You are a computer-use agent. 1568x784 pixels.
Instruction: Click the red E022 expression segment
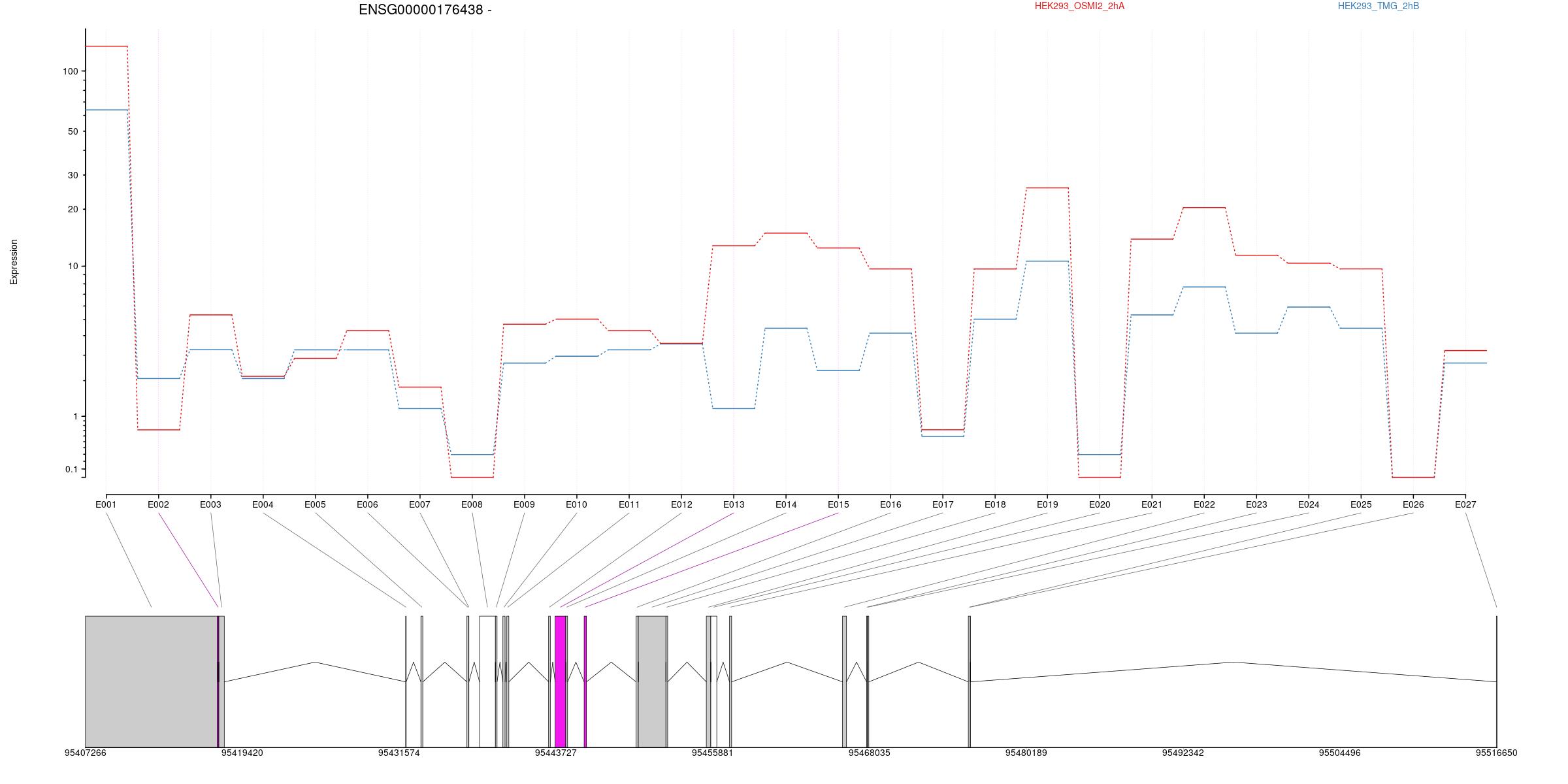(x=1204, y=208)
